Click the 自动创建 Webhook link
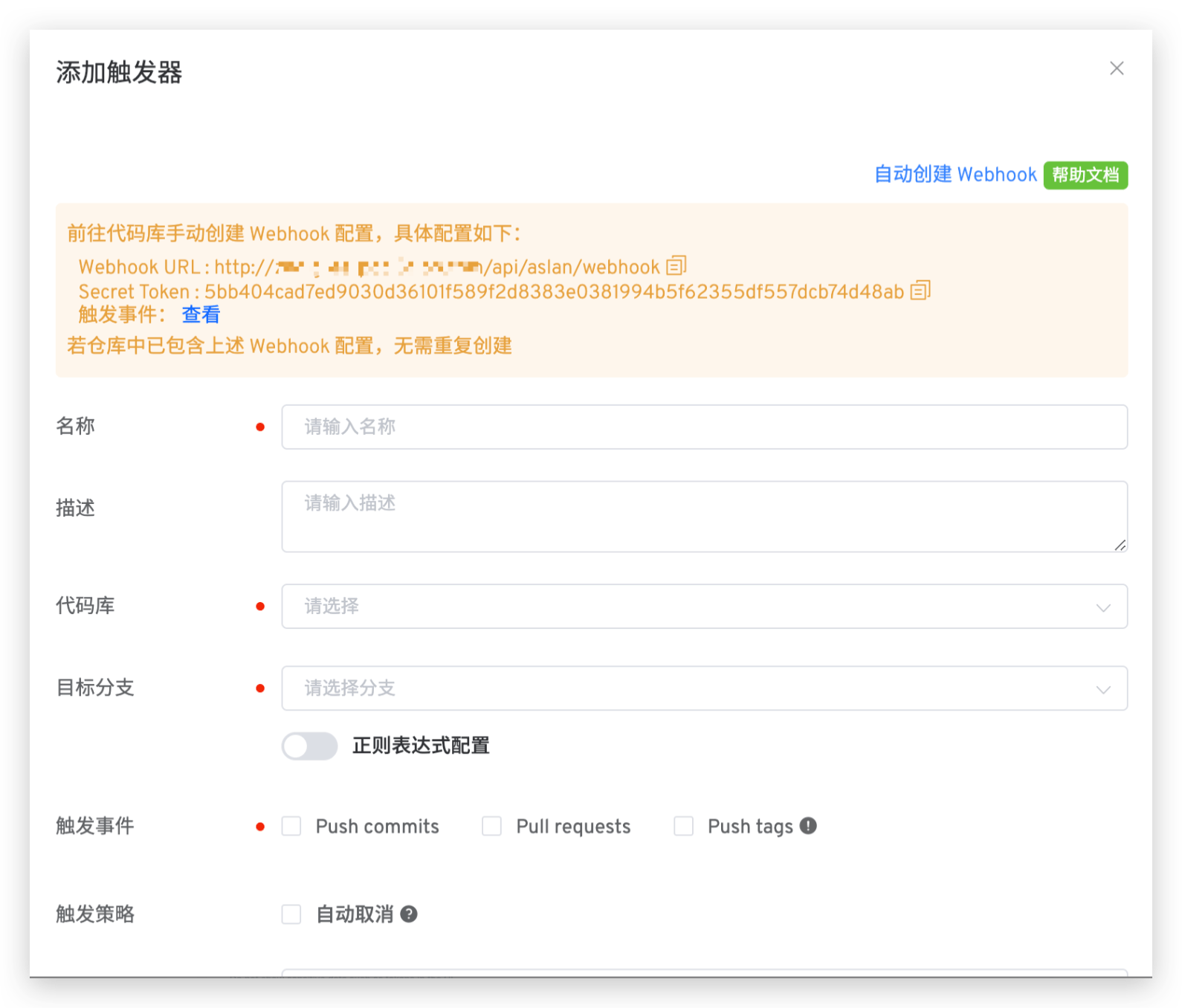Image resolution: width=1182 pixels, height=1008 pixels. [955, 175]
